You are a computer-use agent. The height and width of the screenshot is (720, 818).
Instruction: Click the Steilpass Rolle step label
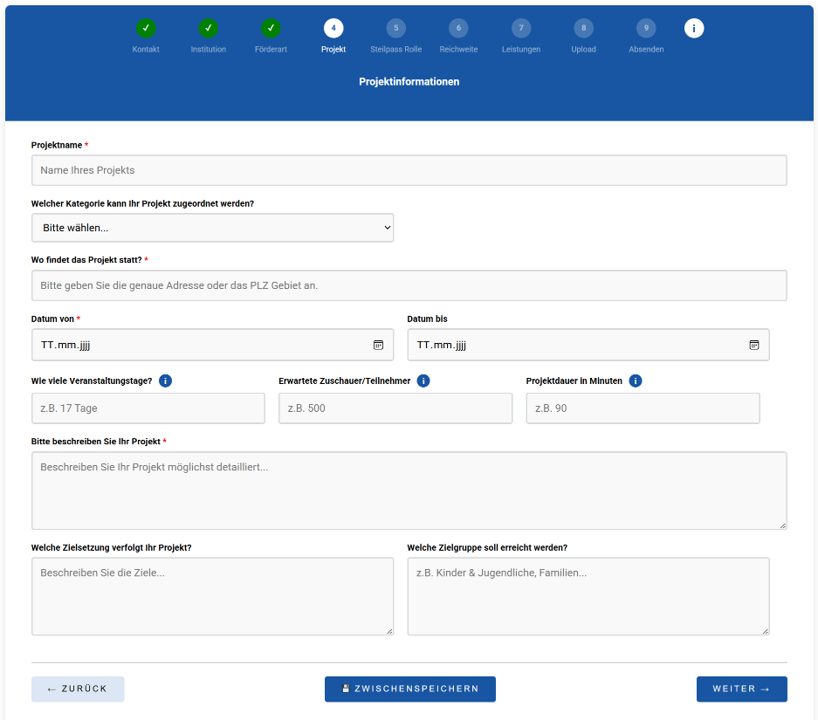pos(396,49)
